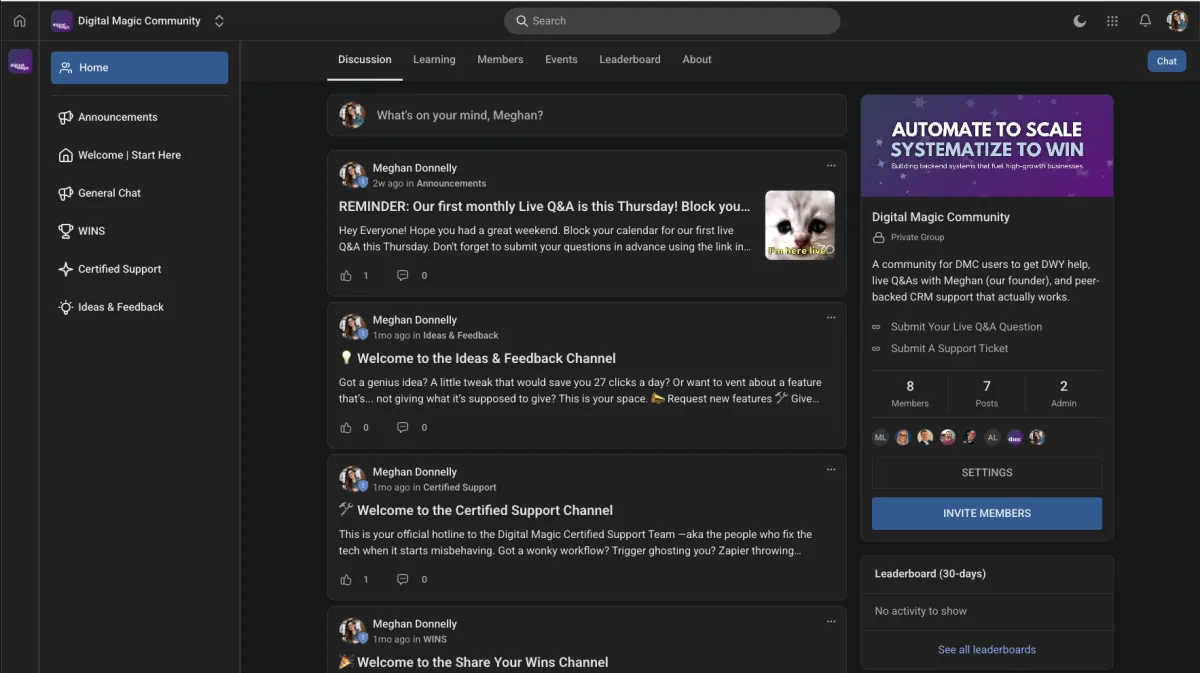Click the Certified Support channel tag under Meghan Donnelly

pyautogui.click(x=460, y=488)
